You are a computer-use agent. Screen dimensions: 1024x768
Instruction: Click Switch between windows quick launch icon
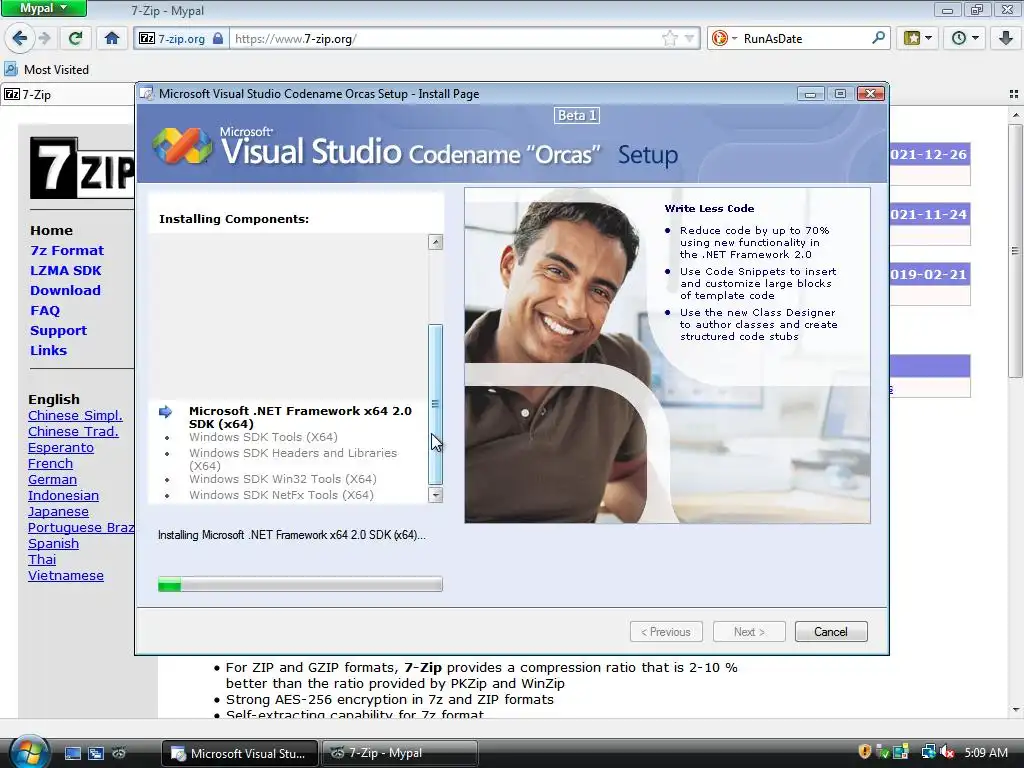pyautogui.click(x=96, y=753)
